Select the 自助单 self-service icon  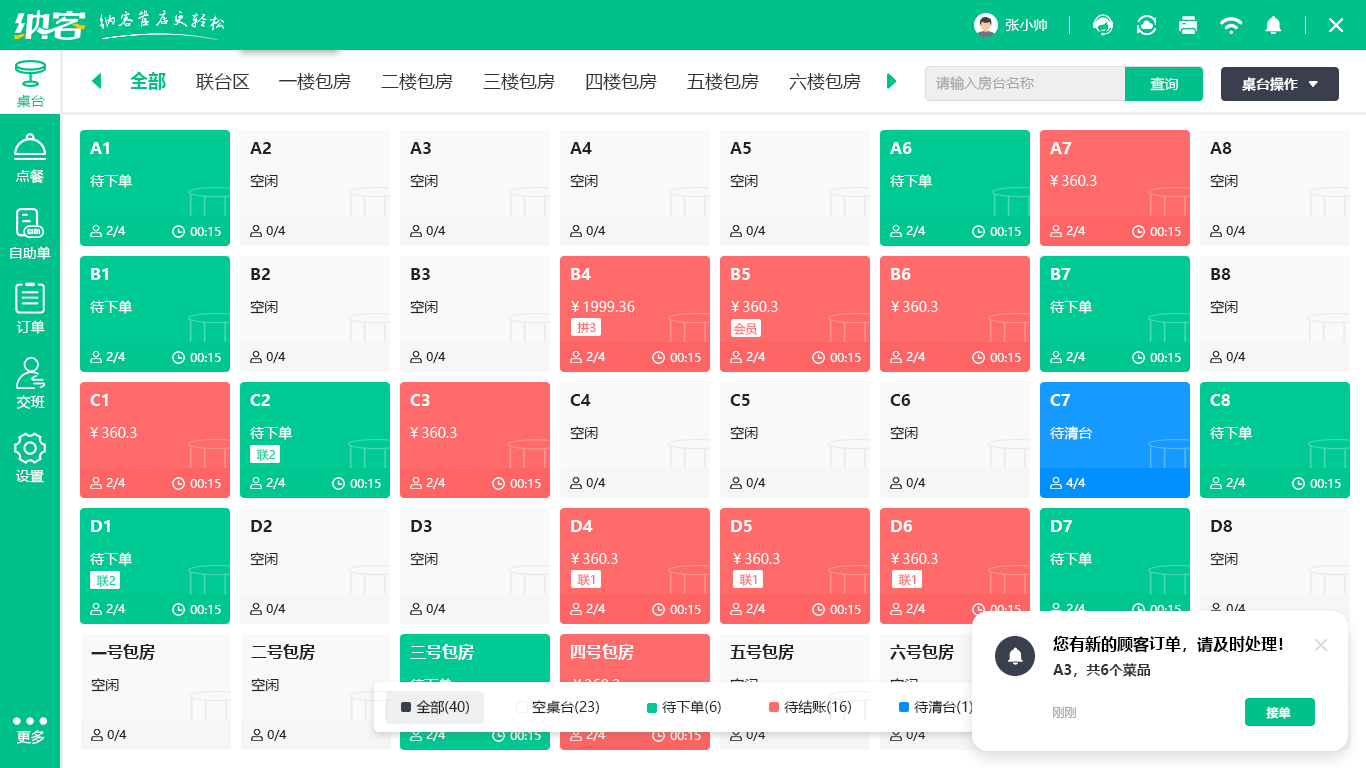30,235
